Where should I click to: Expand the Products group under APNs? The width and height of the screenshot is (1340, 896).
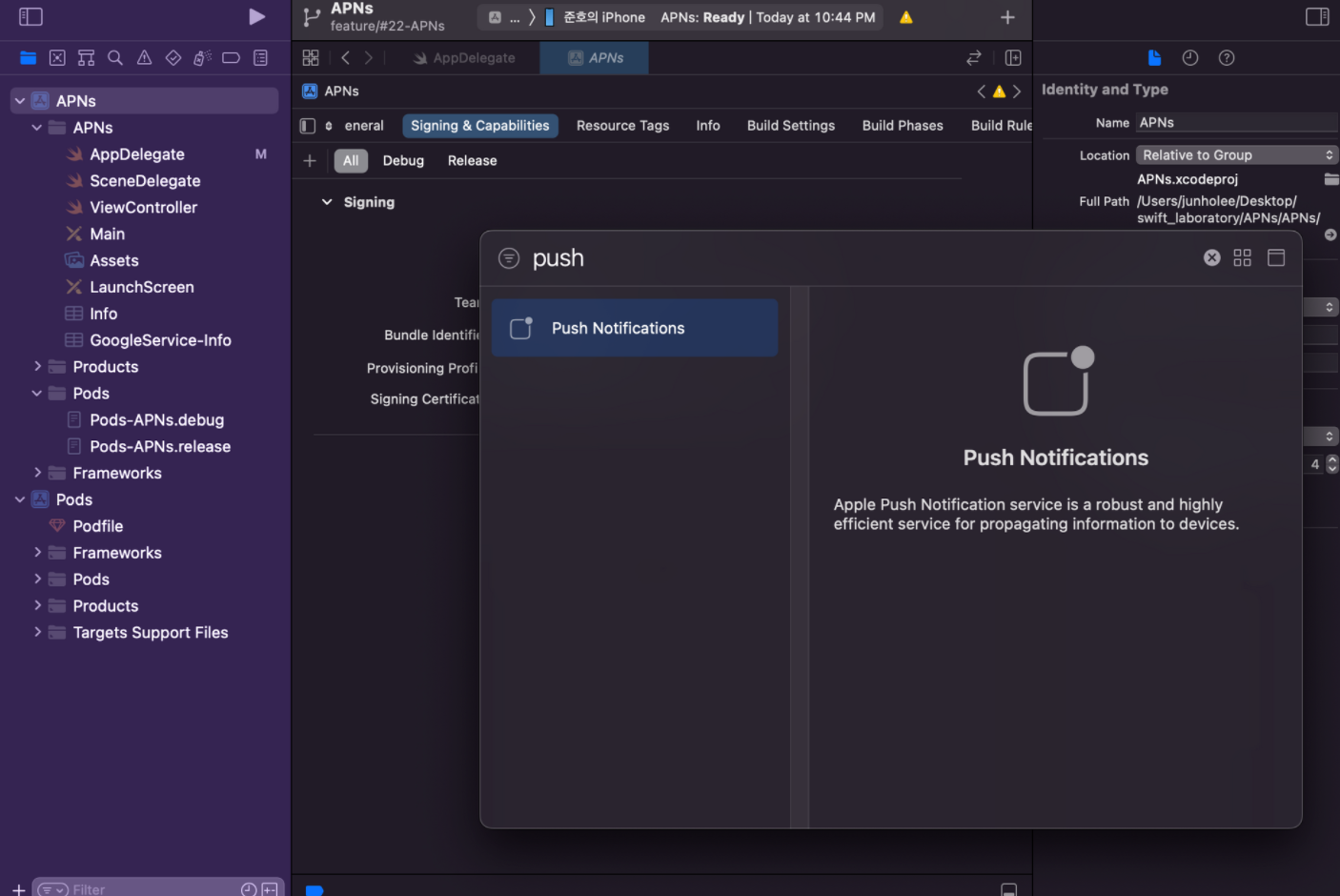37,367
